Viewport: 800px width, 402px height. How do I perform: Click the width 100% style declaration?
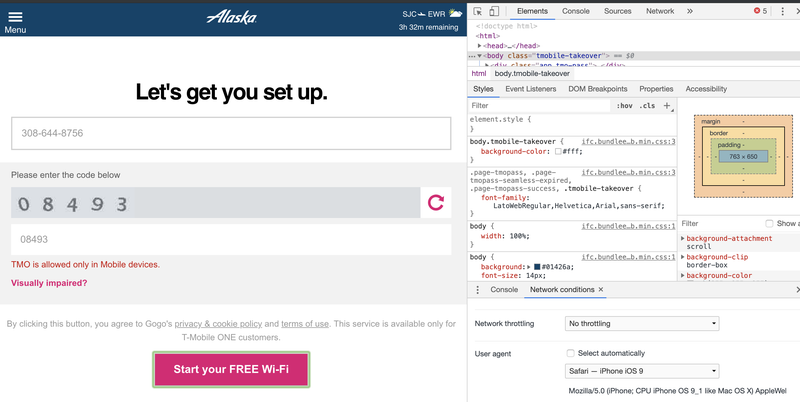click(x=505, y=236)
